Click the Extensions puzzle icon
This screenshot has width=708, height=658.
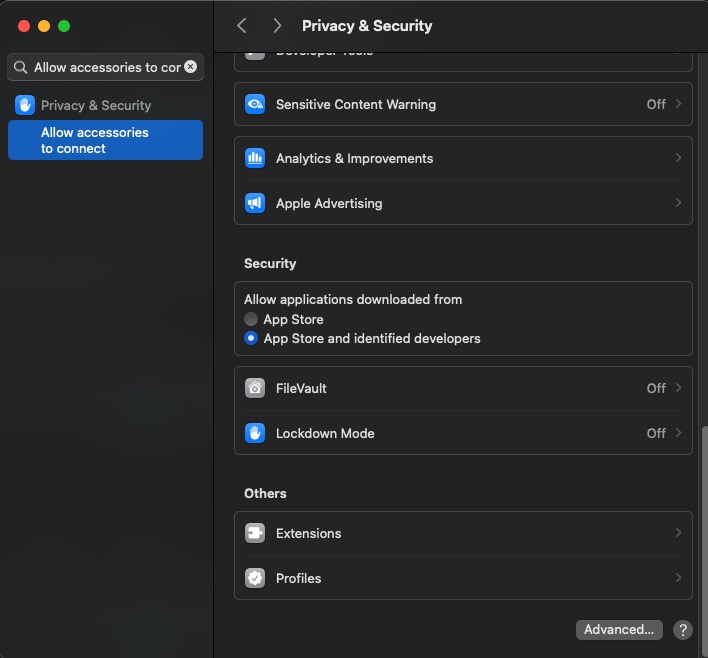click(x=255, y=533)
